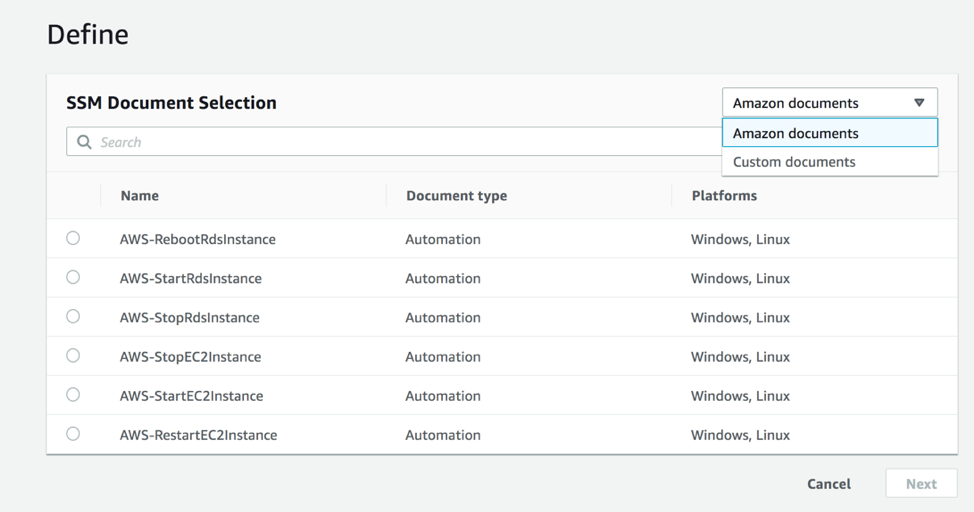
Task: Click the Next button
Action: (x=920, y=484)
